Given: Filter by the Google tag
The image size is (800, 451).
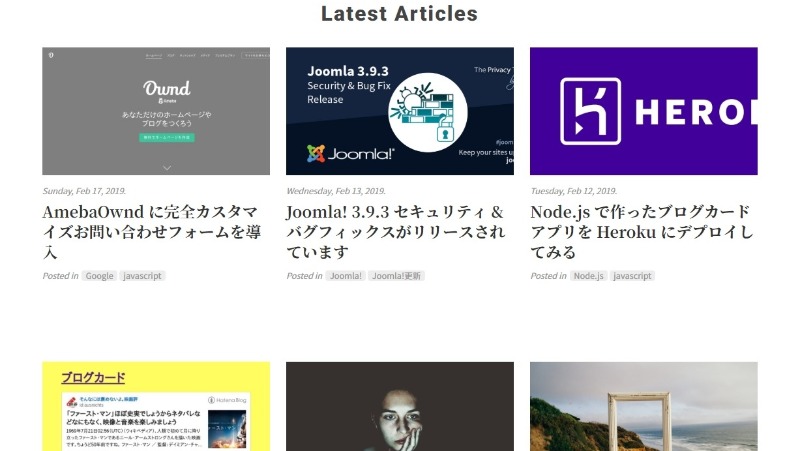Looking at the screenshot, I should tap(99, 276).
